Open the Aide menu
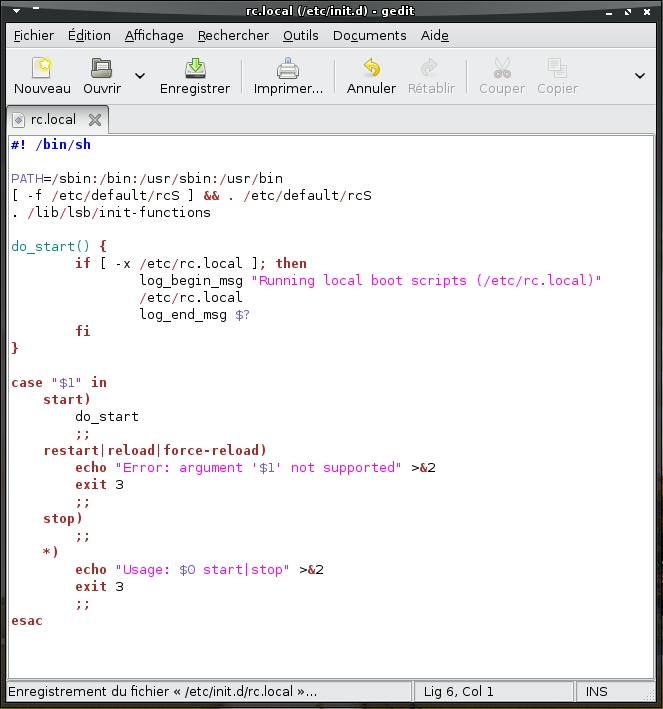Viewport: 663px width, 709px height. [435, 35]
